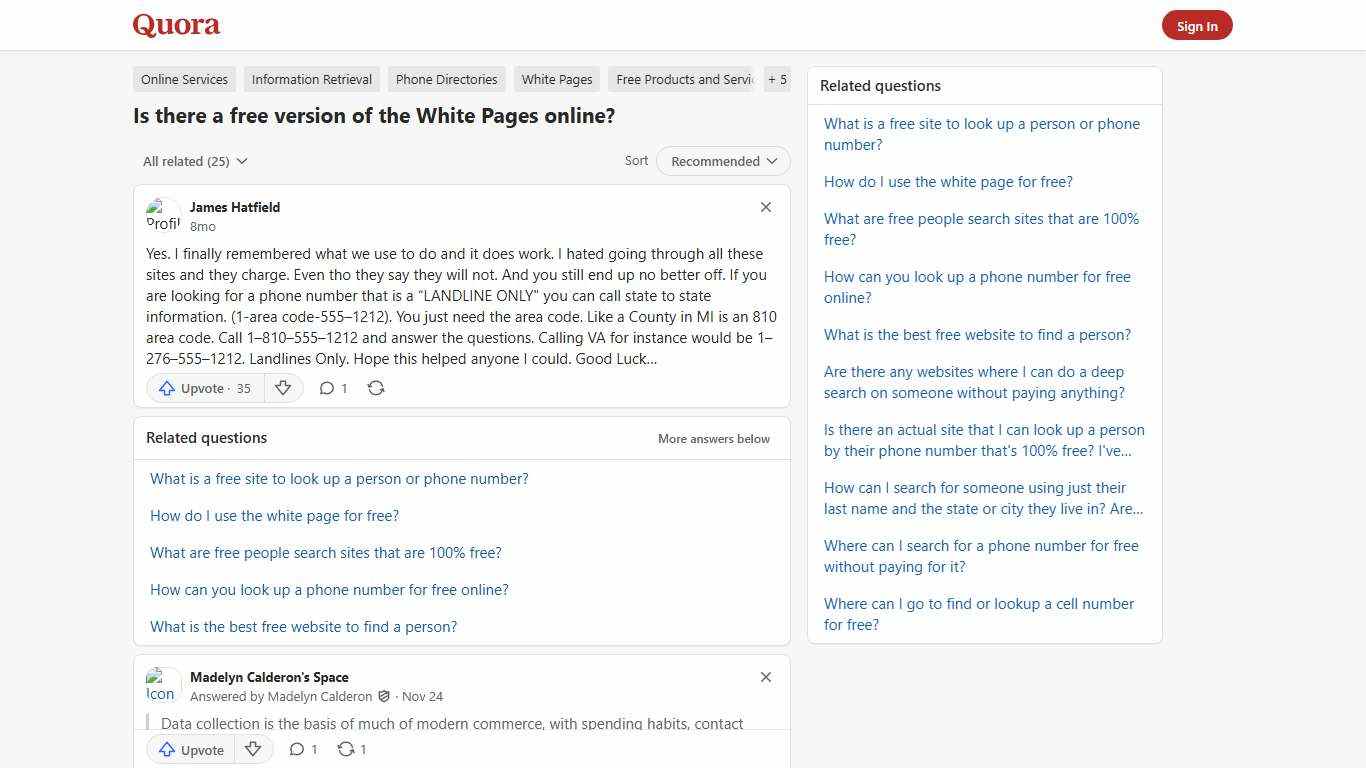
Task: Click the Quora logo
Action: tap(175, 25)
